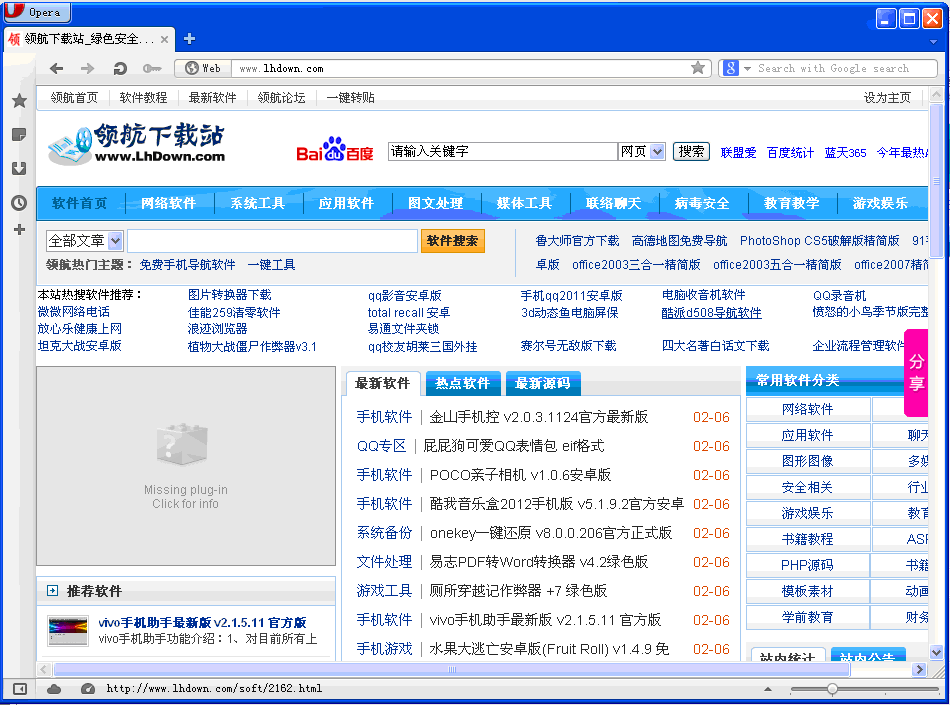
Task: Click Opera Turbo icon in status bar
Action: (x=88, y=689)
